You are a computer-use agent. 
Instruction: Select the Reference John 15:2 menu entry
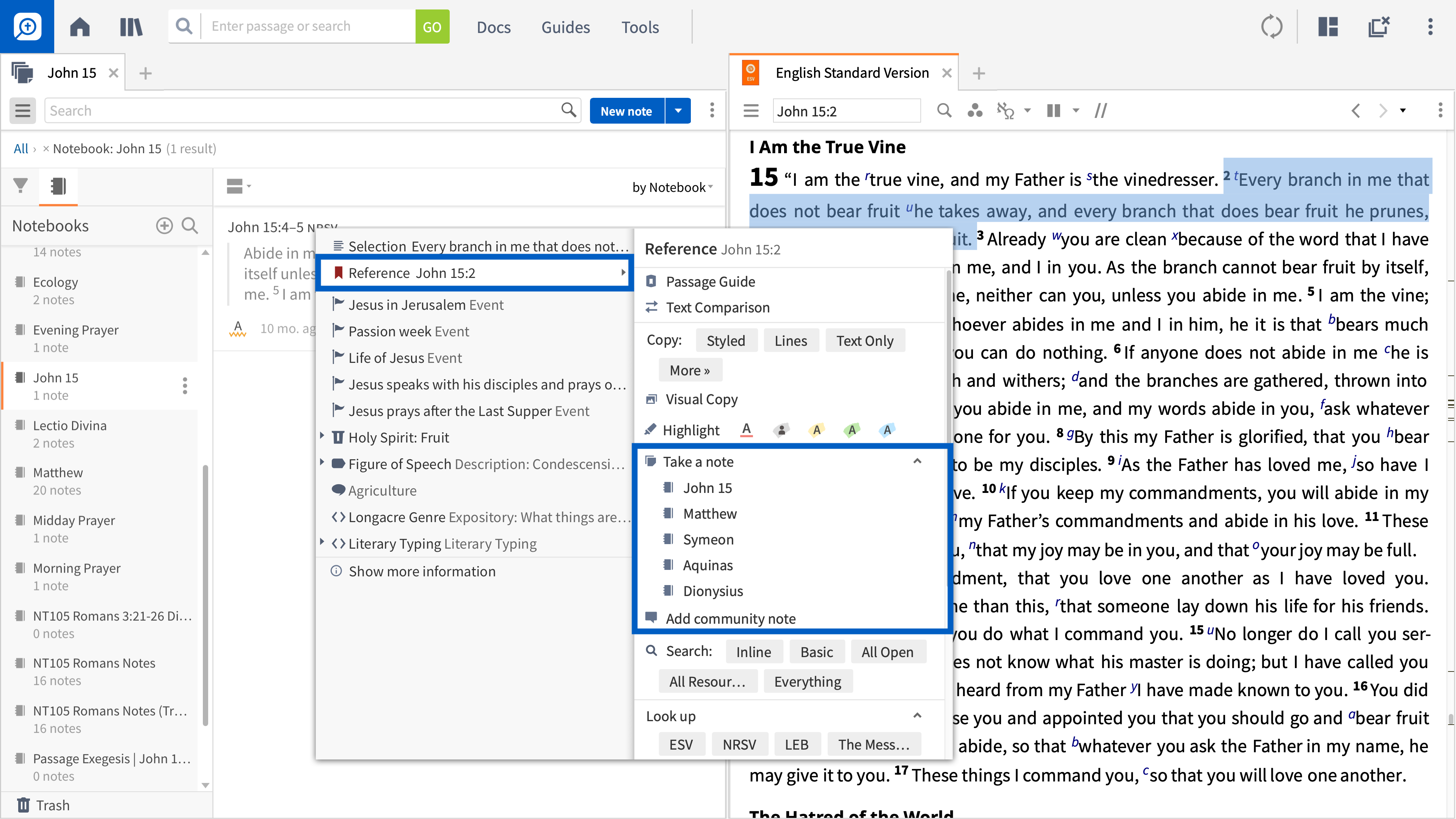pos(475,273)
